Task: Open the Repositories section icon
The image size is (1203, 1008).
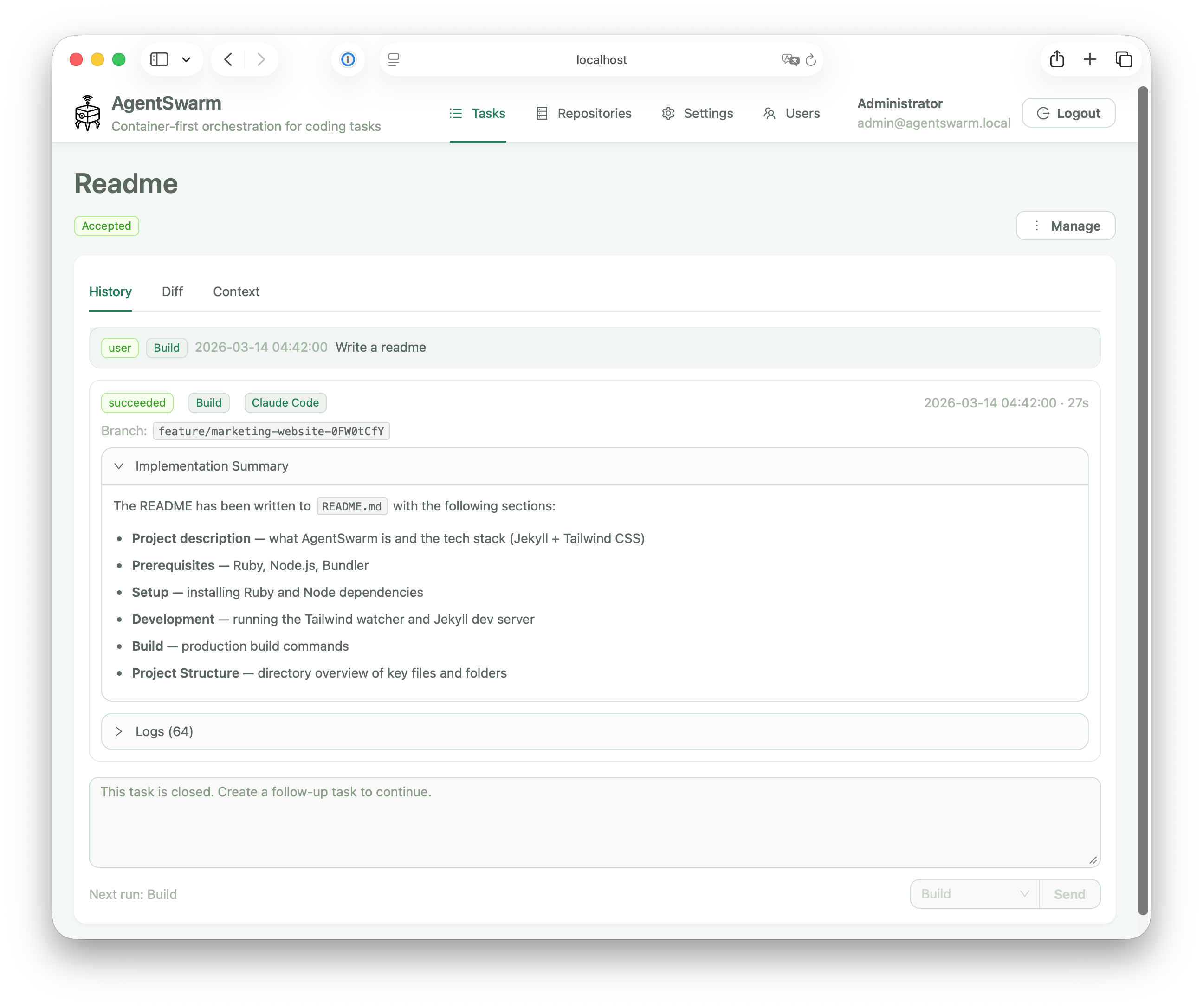Action: (542, 113)
